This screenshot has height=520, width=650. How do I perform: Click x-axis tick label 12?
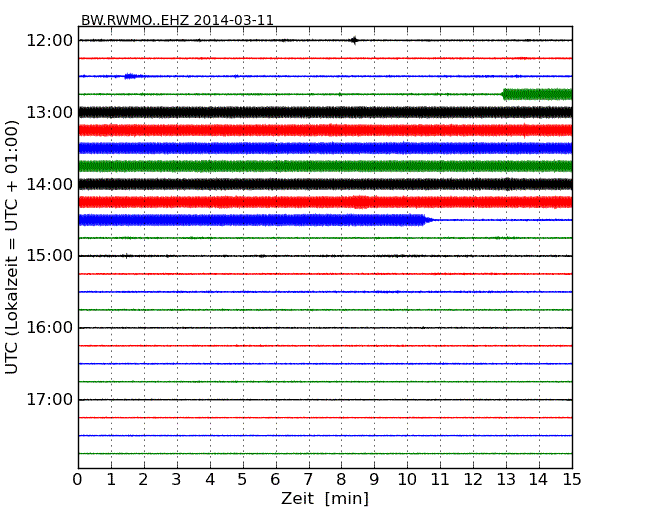click(x=473, y=480)
